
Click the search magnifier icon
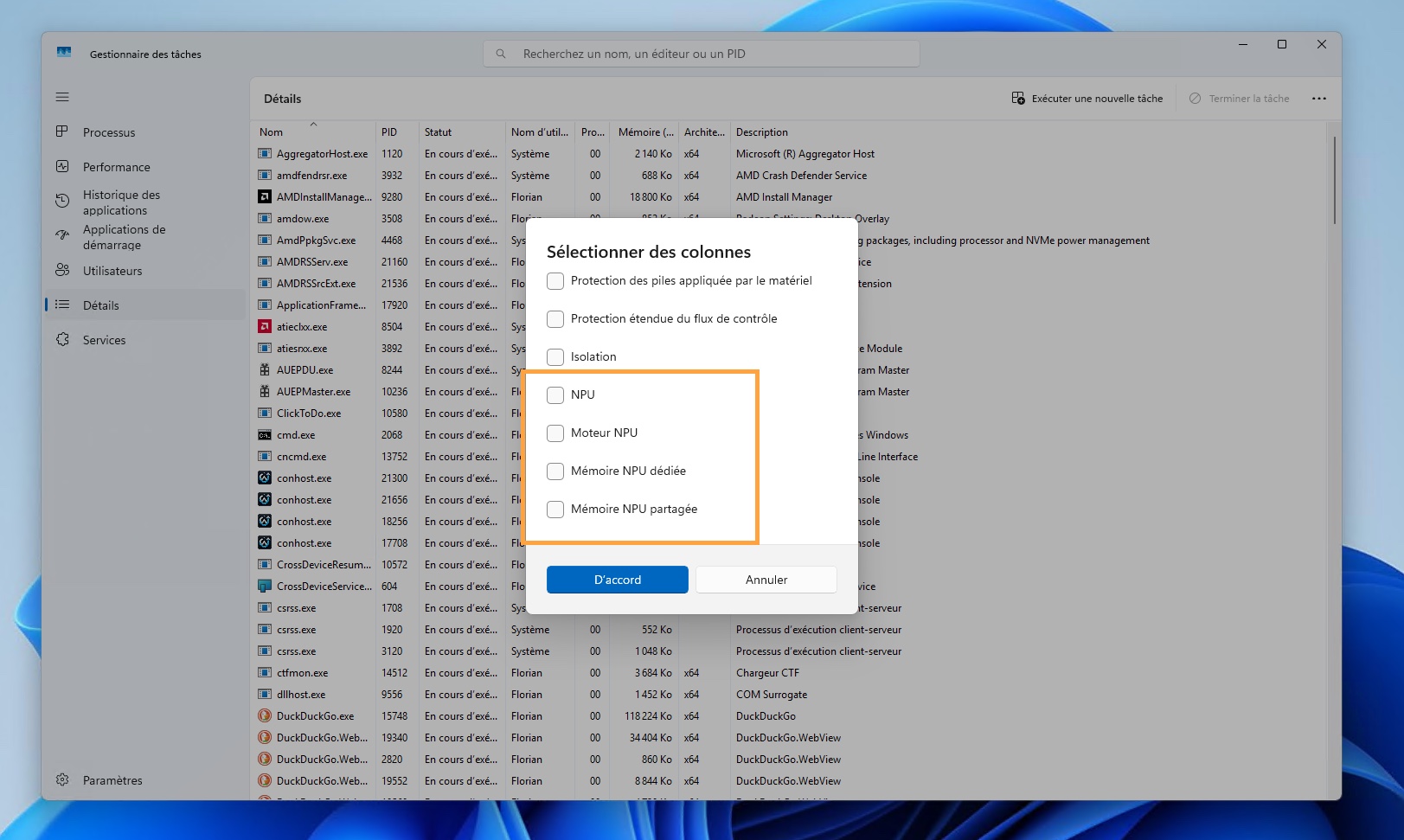[501, 54]
